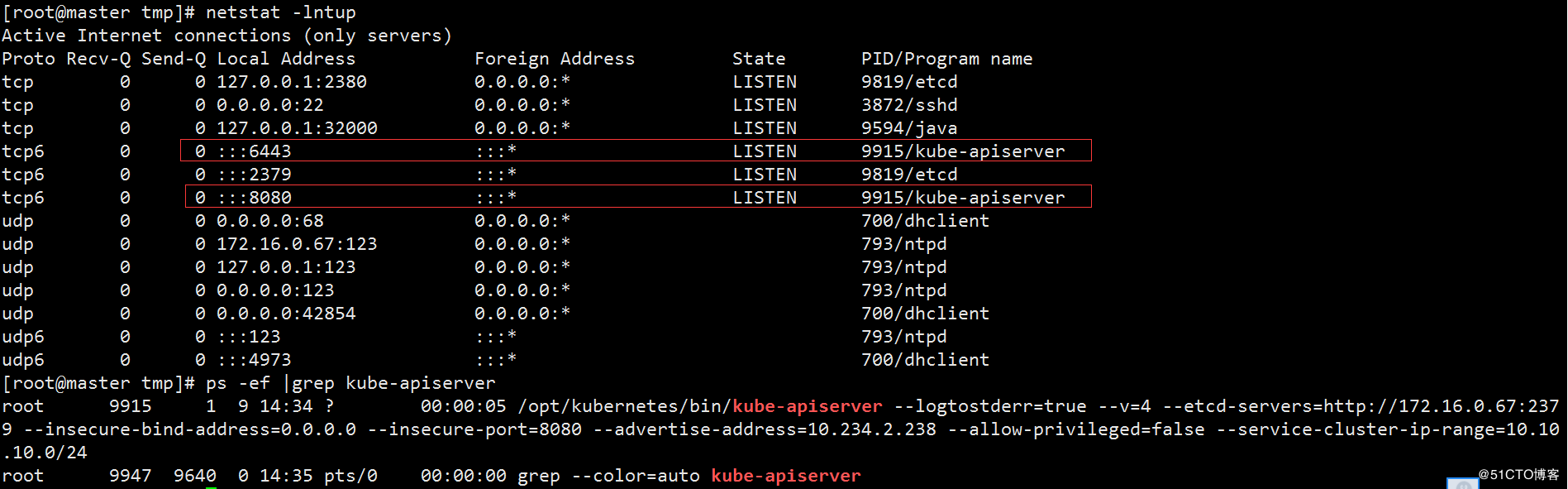Click the highlighted :::6443 port row
This screenshot has width=1568, height=489.
click(636, 151)
